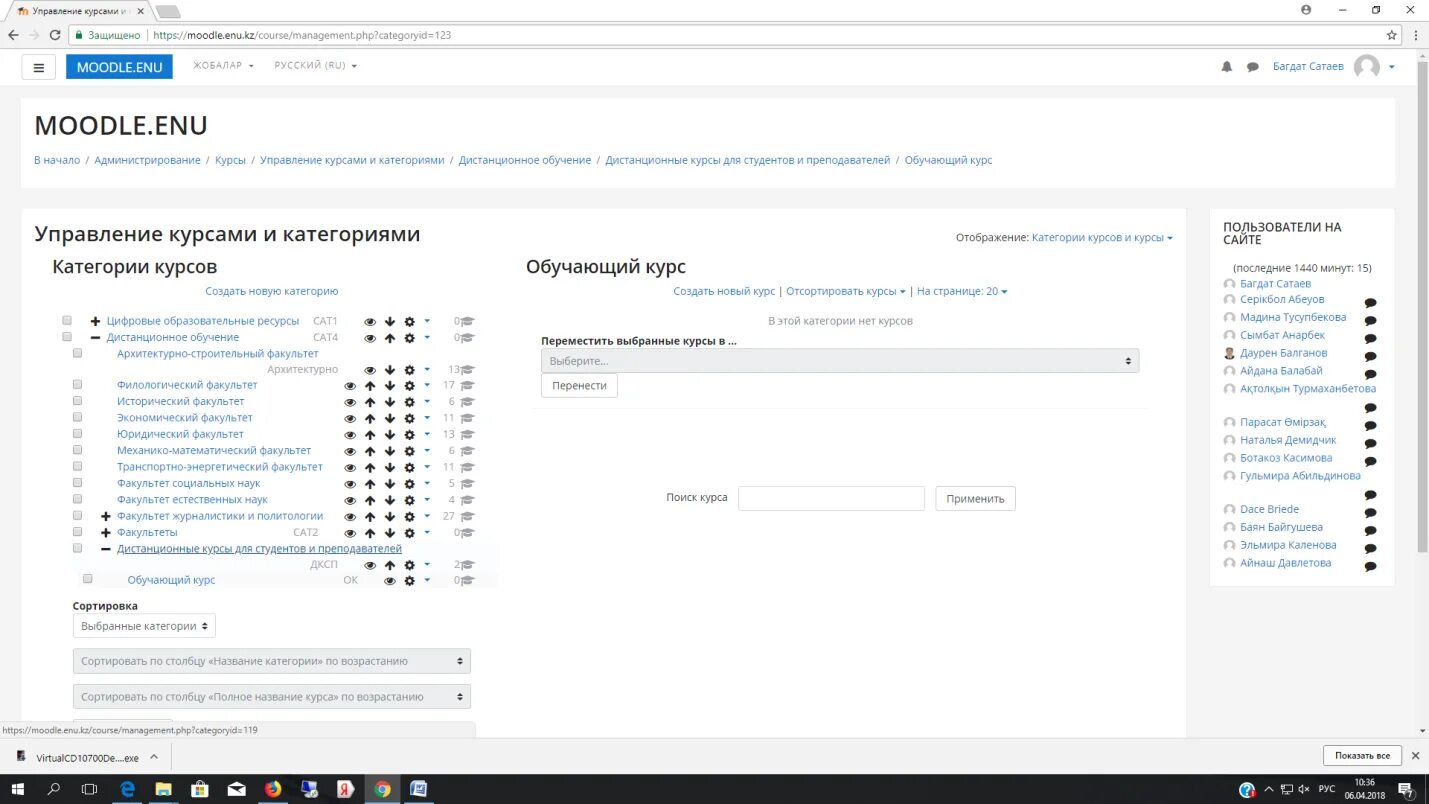Select Обучающий курс category checkbox

click(87, 579)
